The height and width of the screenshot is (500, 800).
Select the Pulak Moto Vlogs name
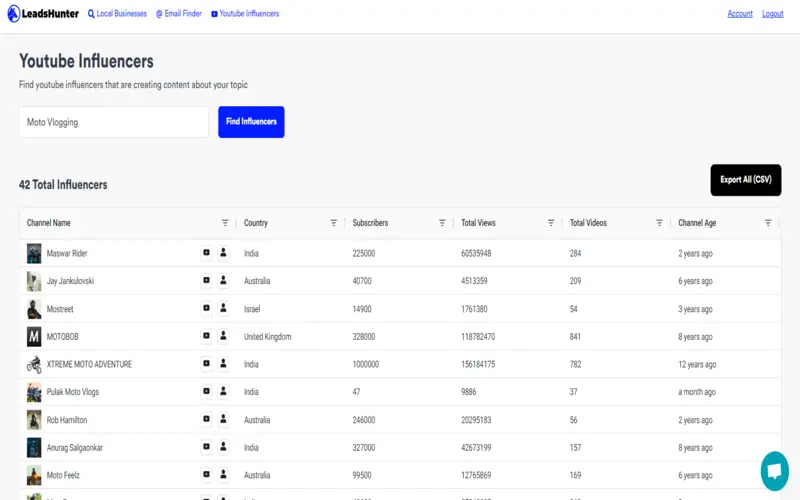tap(72, 392)
